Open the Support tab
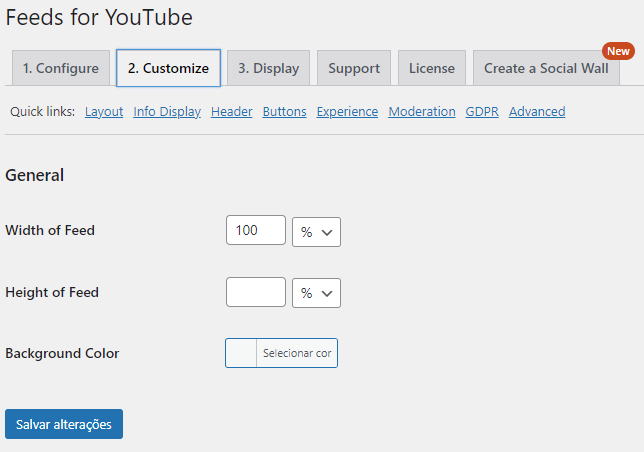 pyautogui.click(x=354, y=68)
